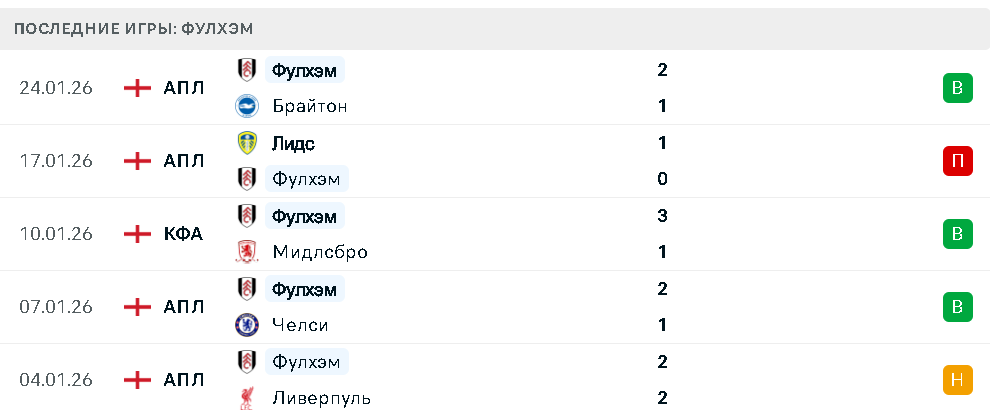Click the КФА competition label
This screenshot has height=416, width=990.
click(183, 234)
